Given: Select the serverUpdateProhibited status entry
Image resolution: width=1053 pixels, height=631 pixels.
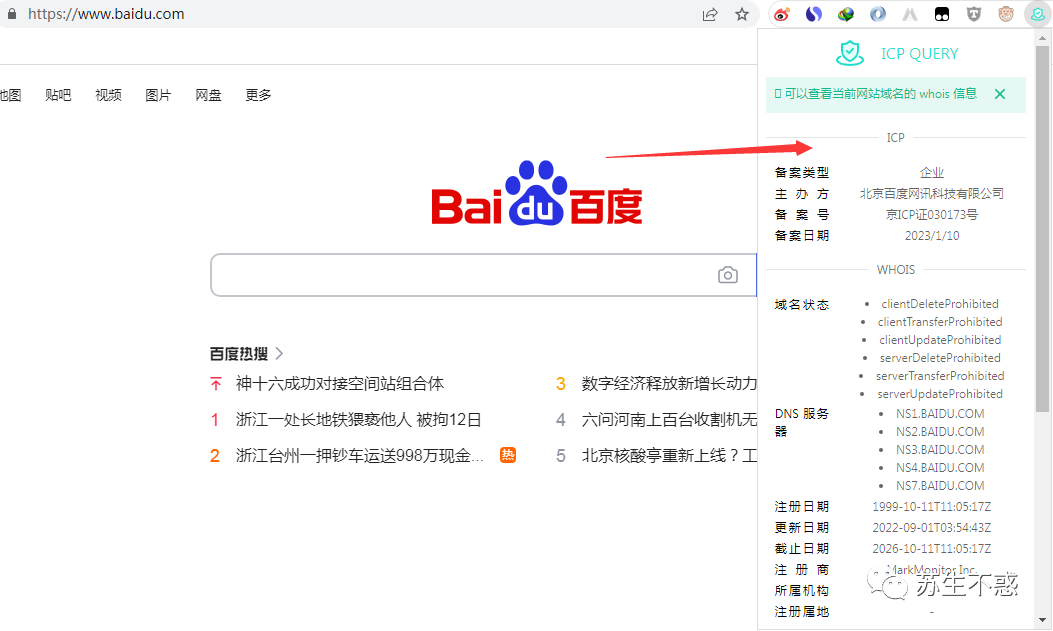Looking at the screenshot, I should pos(940,394).
